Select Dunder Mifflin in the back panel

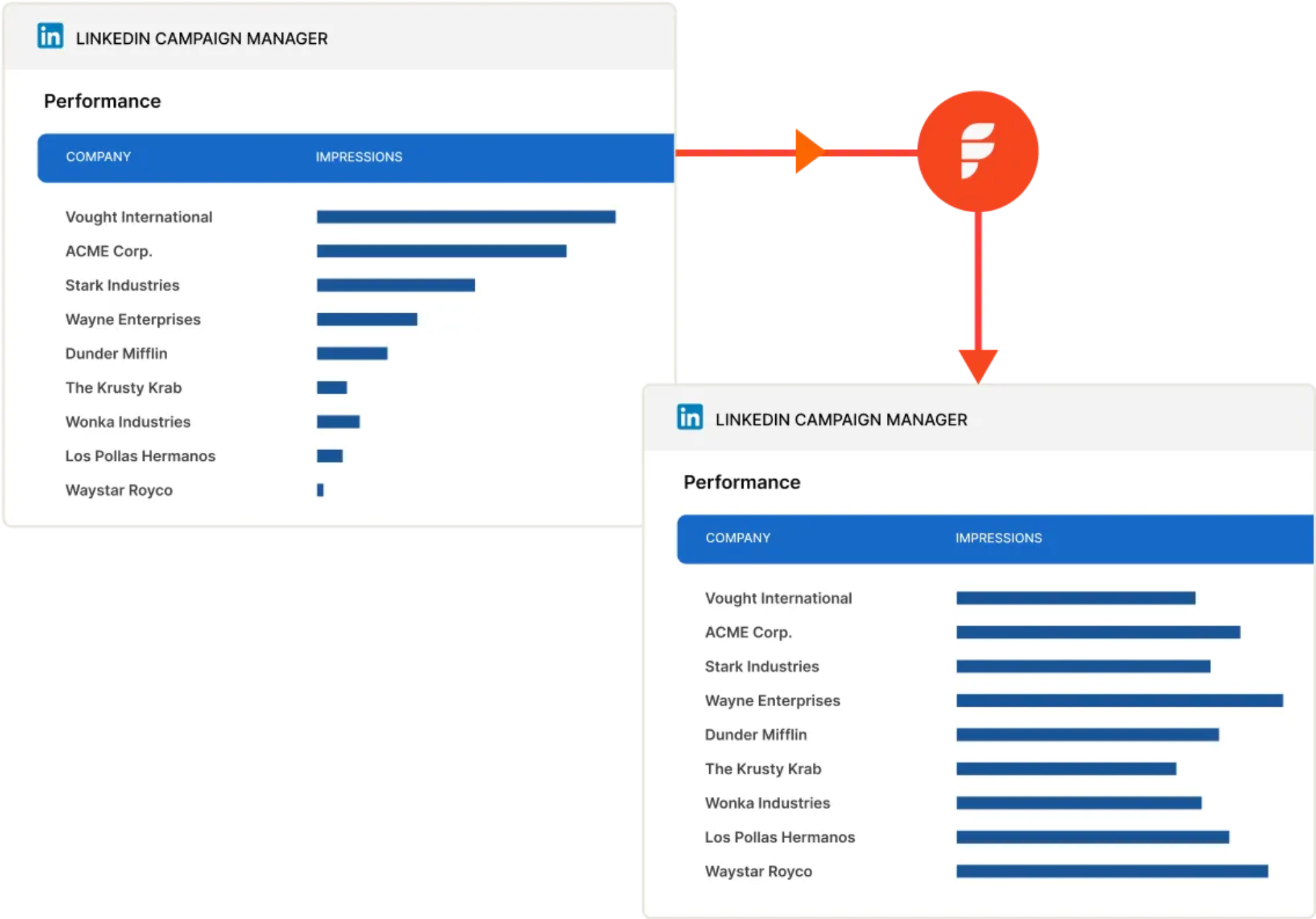(116, 353)
